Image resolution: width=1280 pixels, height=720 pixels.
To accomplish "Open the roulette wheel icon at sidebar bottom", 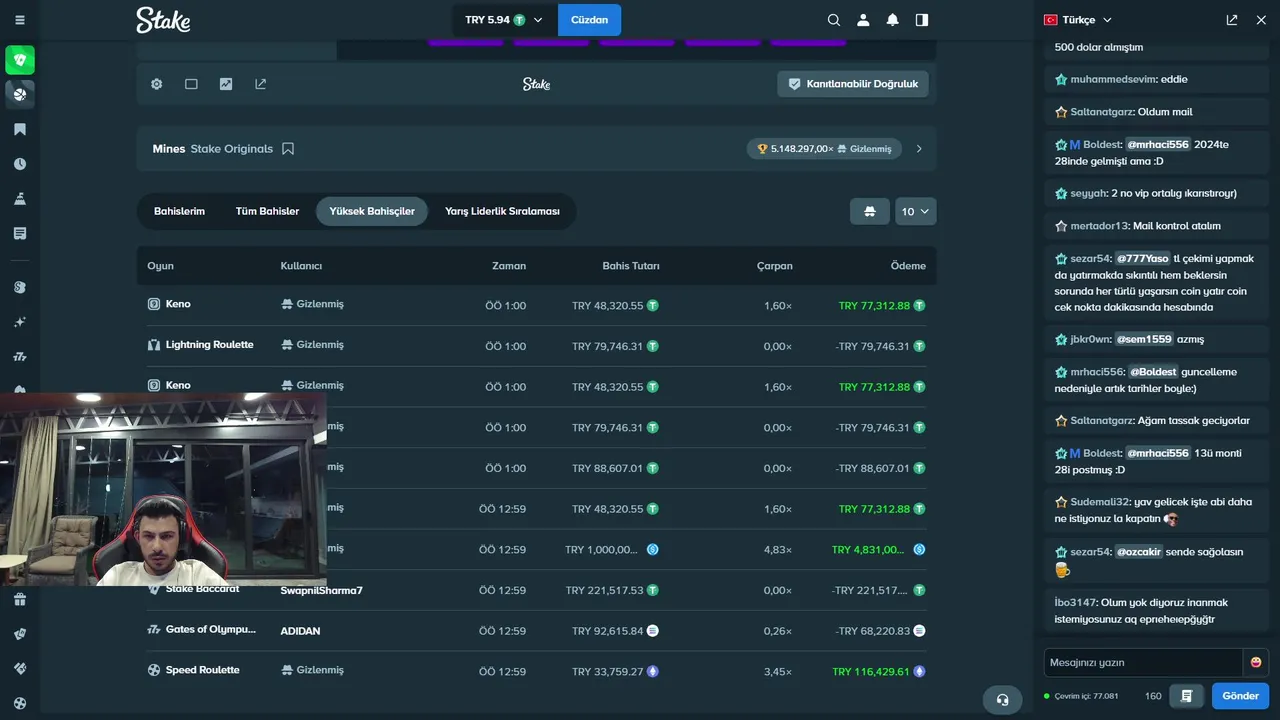I will 20,703.
